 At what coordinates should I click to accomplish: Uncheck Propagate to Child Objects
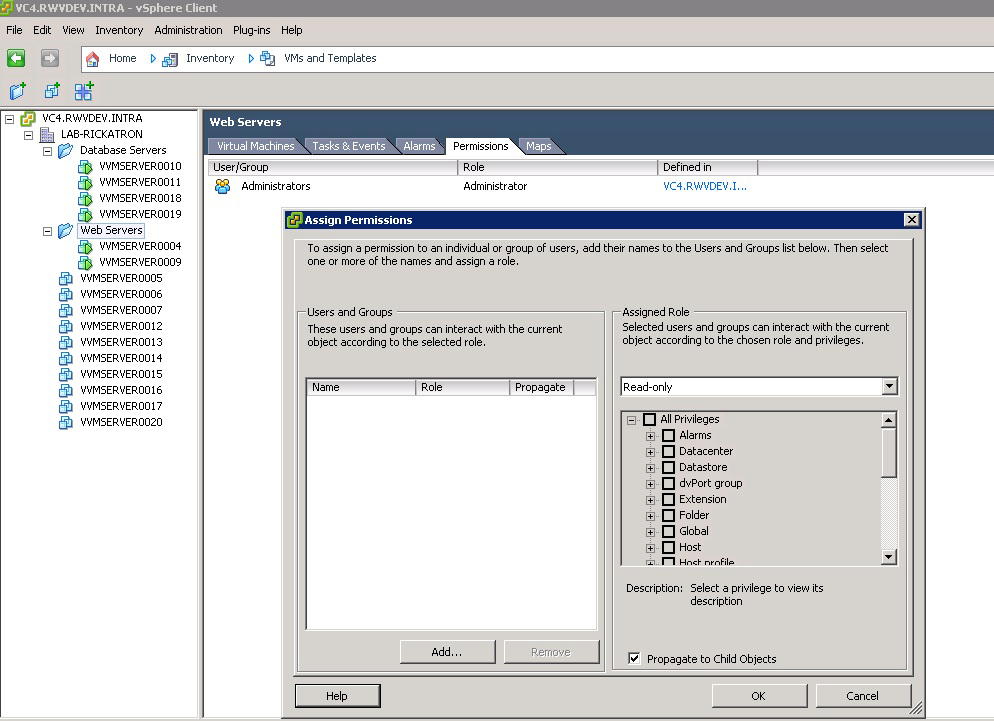[634, 658]
